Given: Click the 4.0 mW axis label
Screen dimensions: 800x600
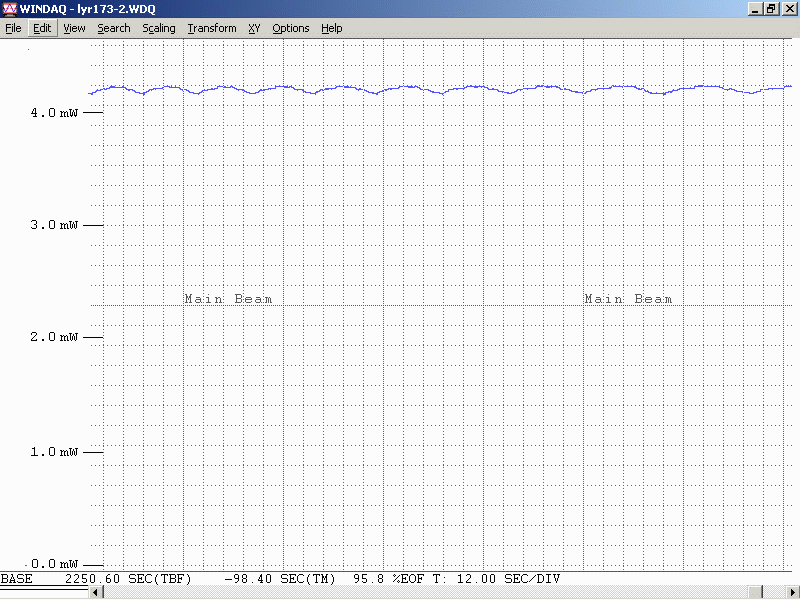Looking at the screenshot, I should (55, 114).
